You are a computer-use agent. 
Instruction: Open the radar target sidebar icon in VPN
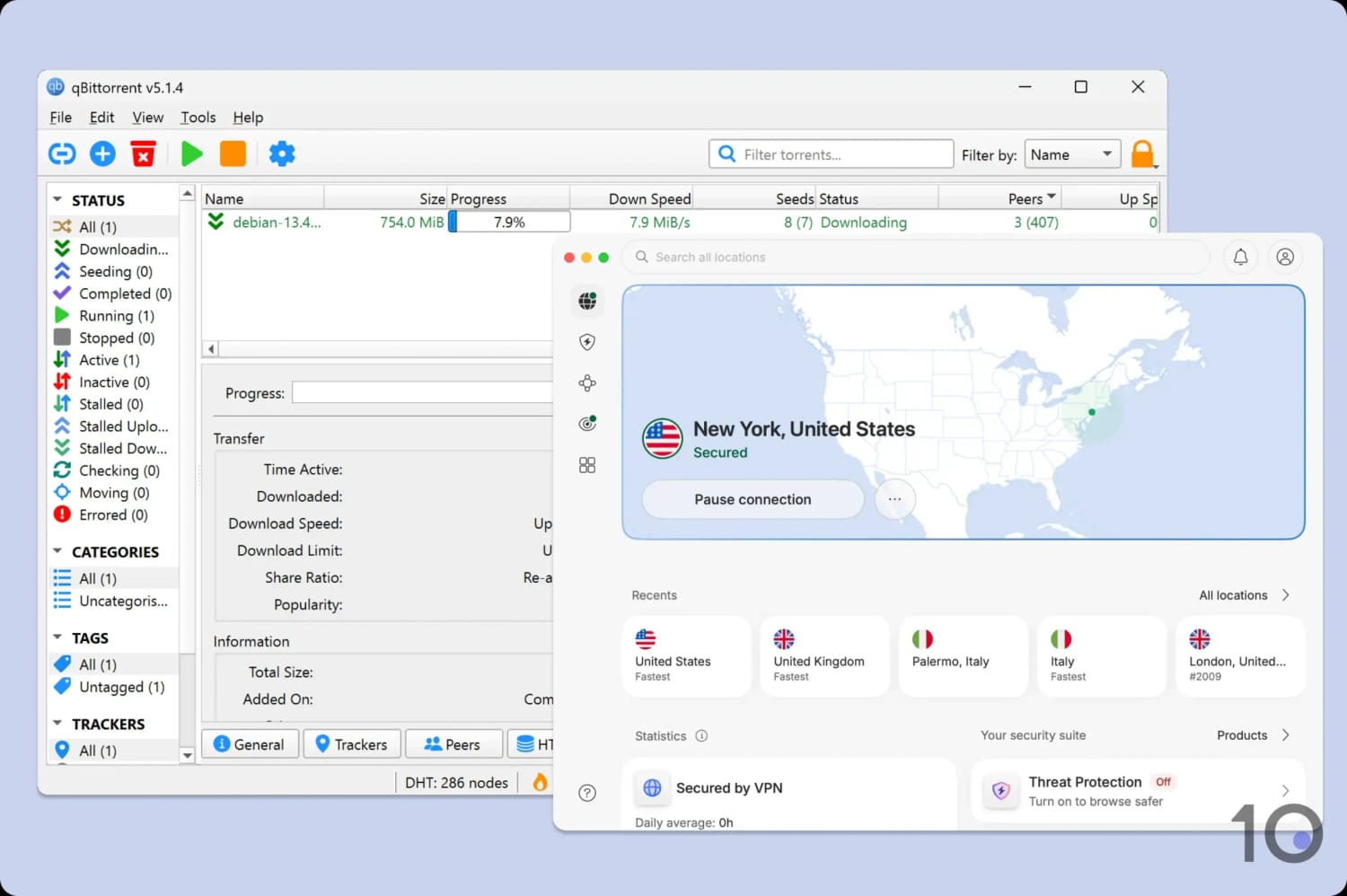587,424
